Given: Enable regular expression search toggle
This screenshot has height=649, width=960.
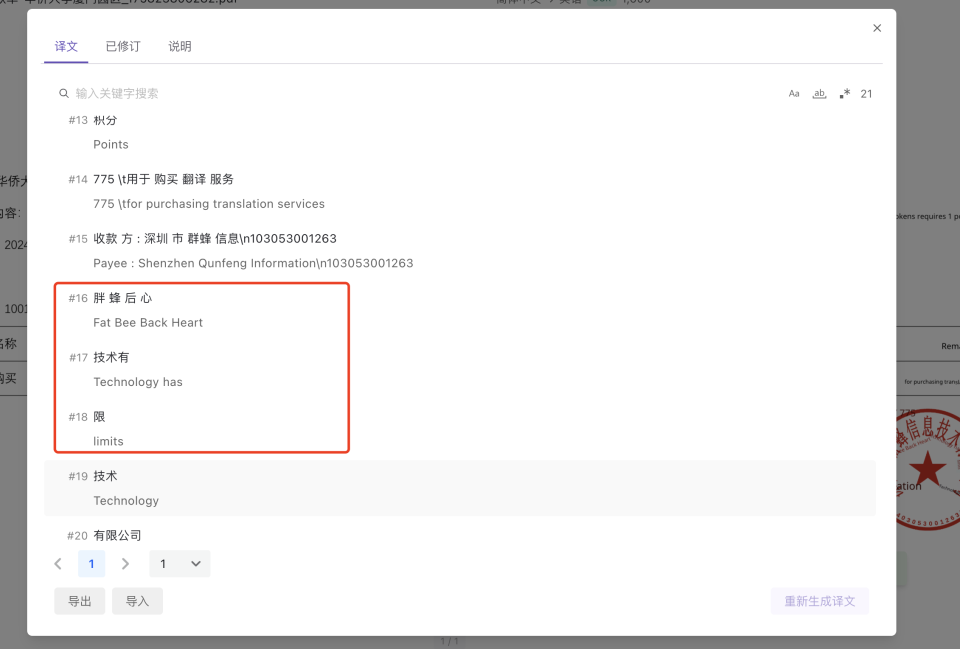Looking at the screenshot, I should [845, 94].
